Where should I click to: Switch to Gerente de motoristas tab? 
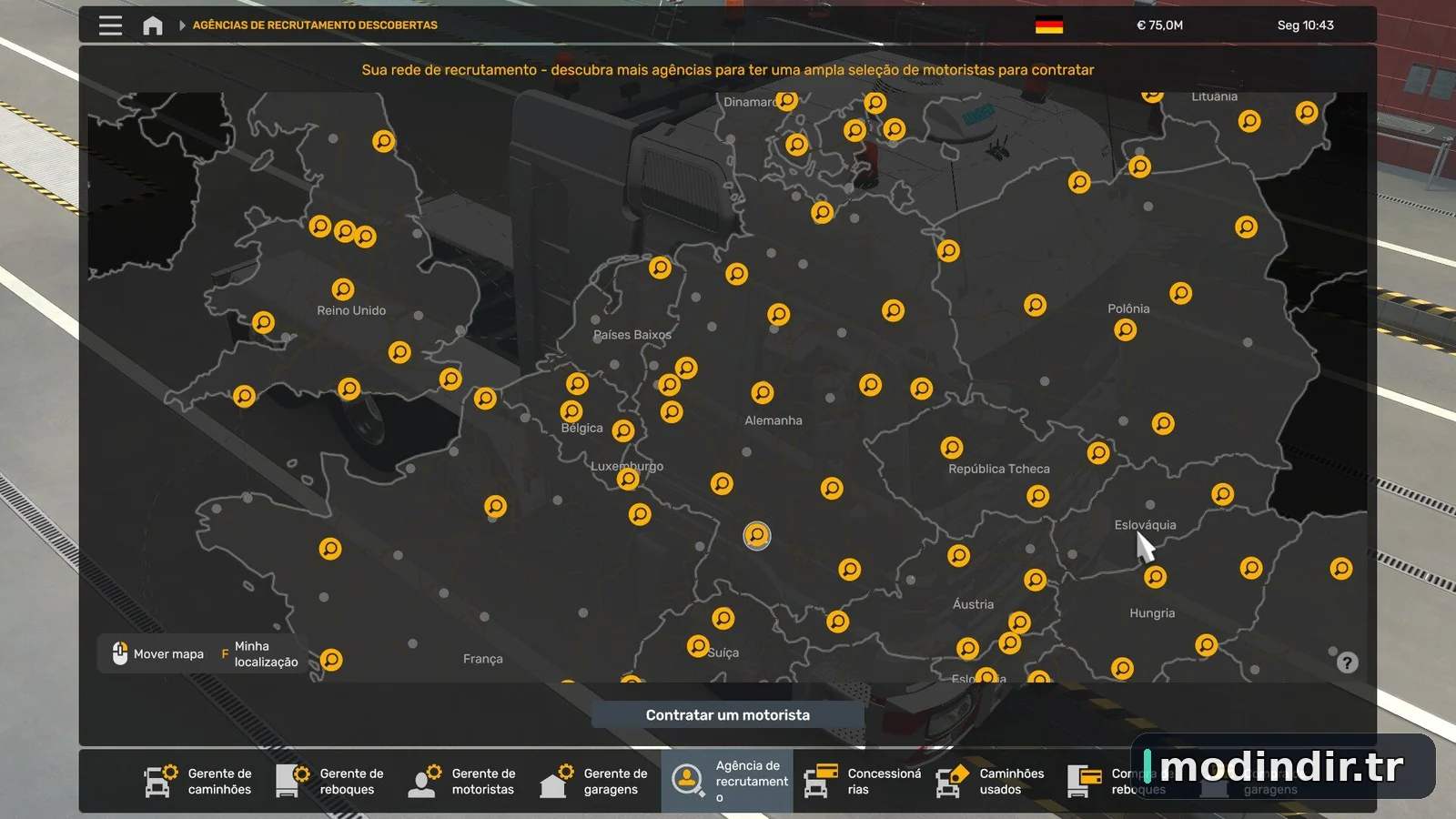pos(463,781)
